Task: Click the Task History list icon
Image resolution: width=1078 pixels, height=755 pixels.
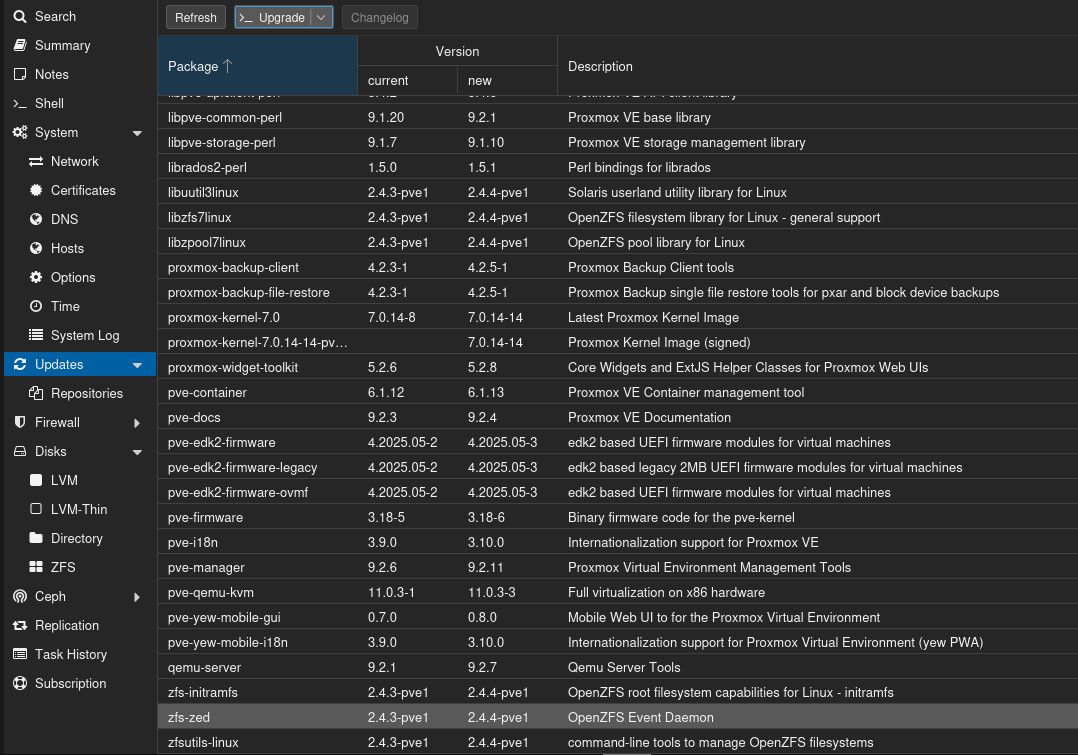Action: click(x=20, y=654)
